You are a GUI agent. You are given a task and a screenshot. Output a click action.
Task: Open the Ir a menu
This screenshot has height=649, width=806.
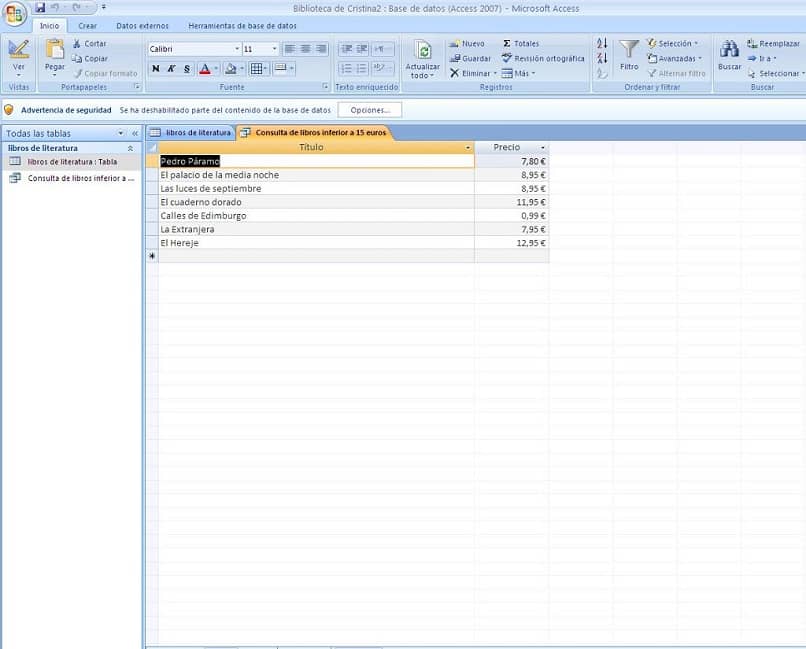[x=761, y=59]
